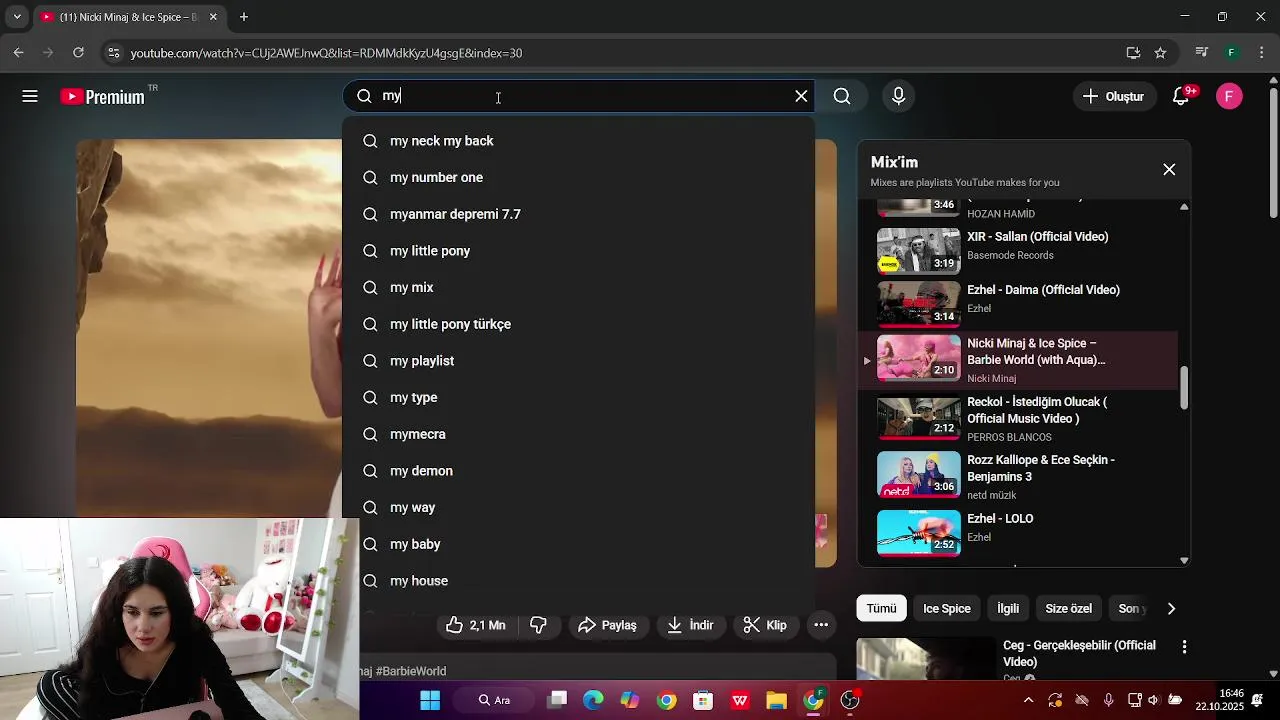Screen dimensions: 1280x720
Task: Open the notifications bell
Action: point(1182,96)
